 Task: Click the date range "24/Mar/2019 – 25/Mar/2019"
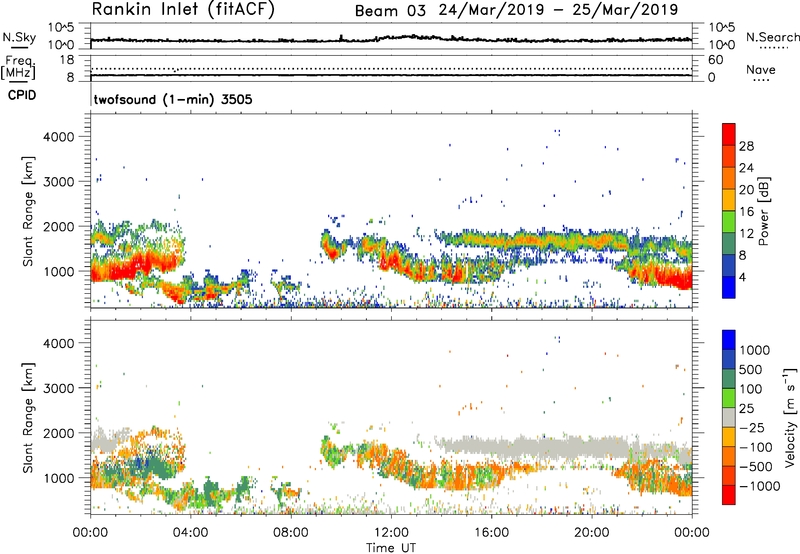click(559, 10)
